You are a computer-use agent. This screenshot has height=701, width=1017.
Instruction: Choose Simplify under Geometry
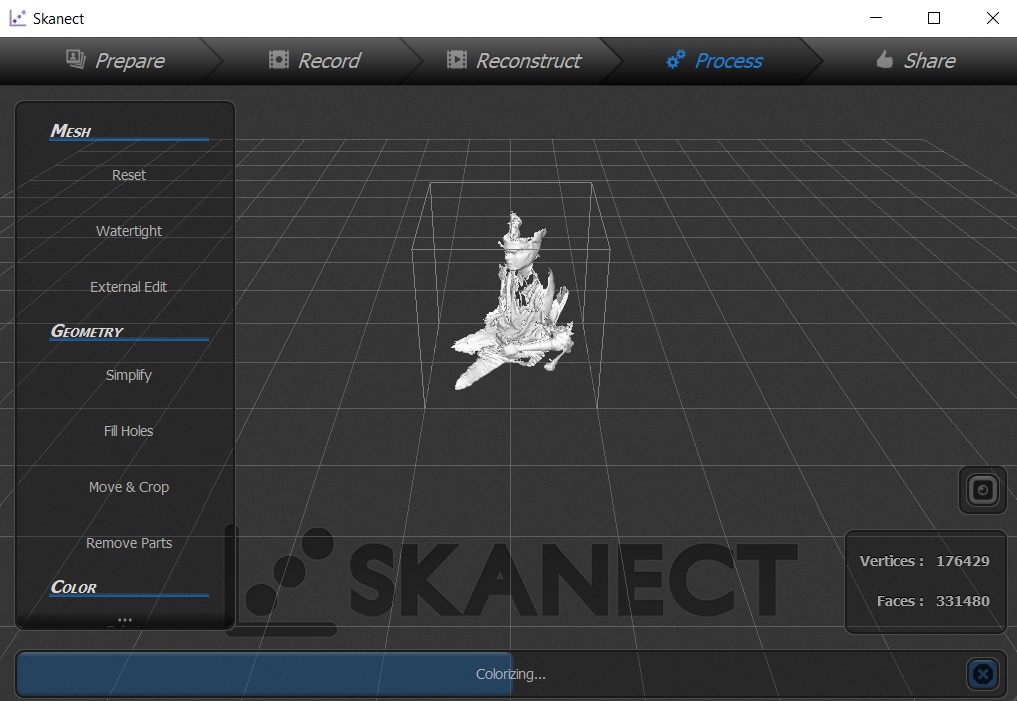tap(128, 375)
